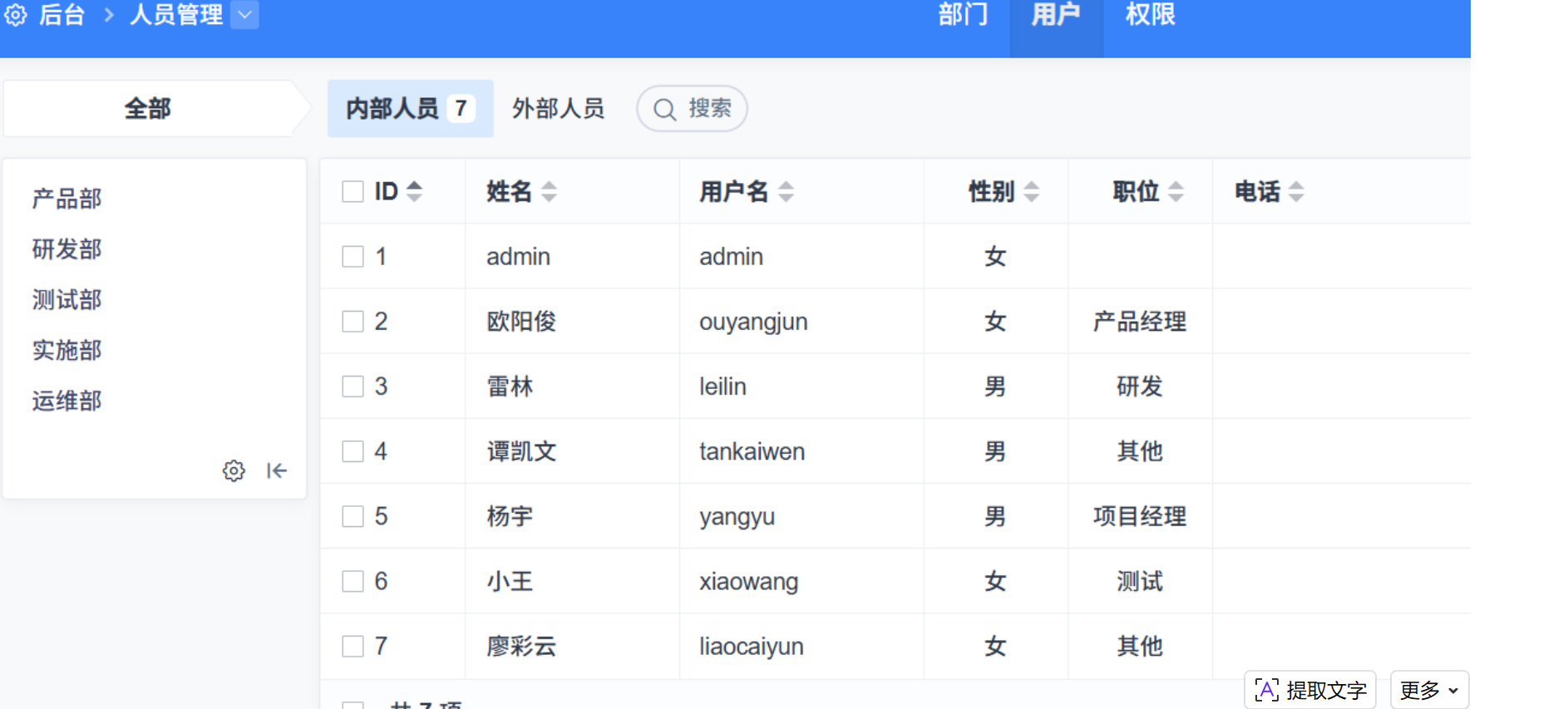The width and height of the screenshot is (1568, 709).
Task: Select 产品部 in department list
Action: (67, 199)
